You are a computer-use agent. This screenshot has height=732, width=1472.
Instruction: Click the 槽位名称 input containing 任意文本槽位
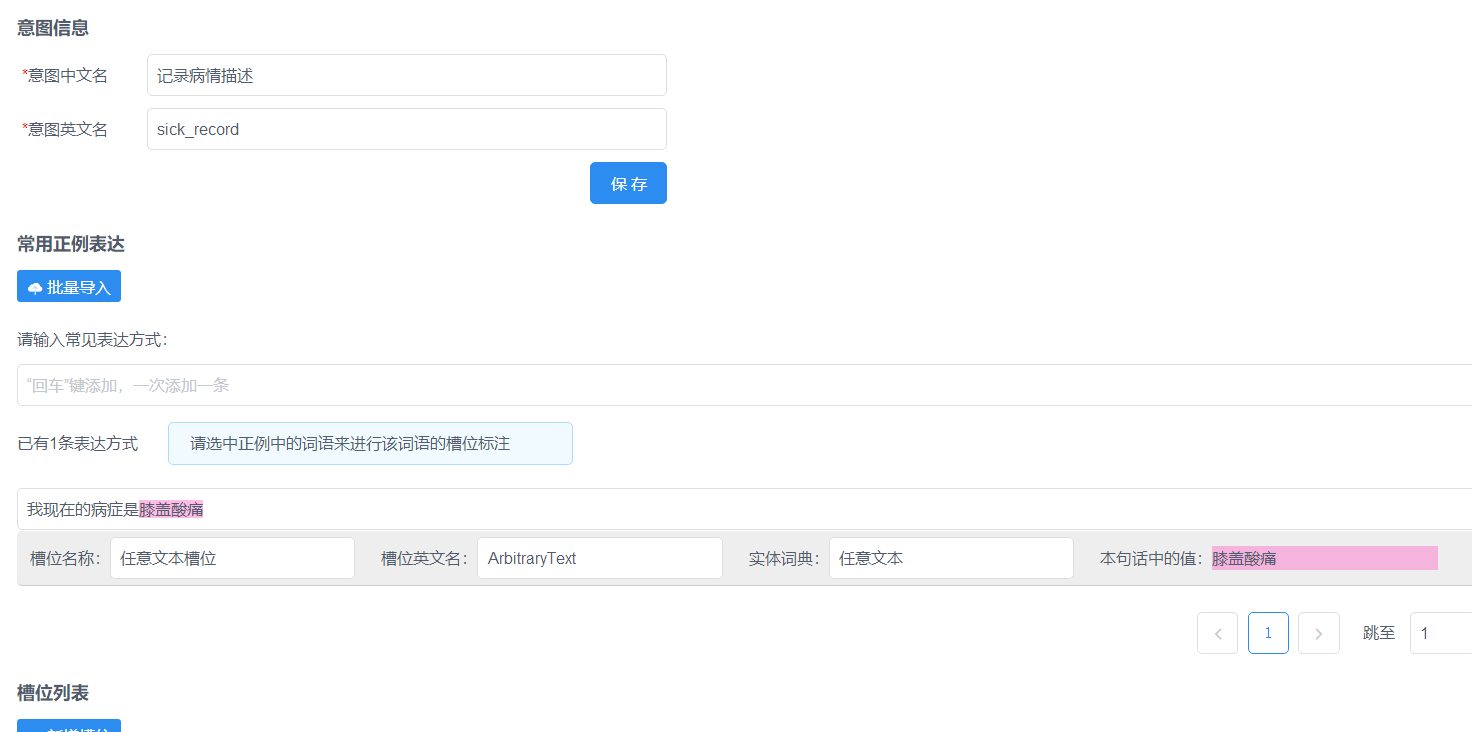(232, 557)
